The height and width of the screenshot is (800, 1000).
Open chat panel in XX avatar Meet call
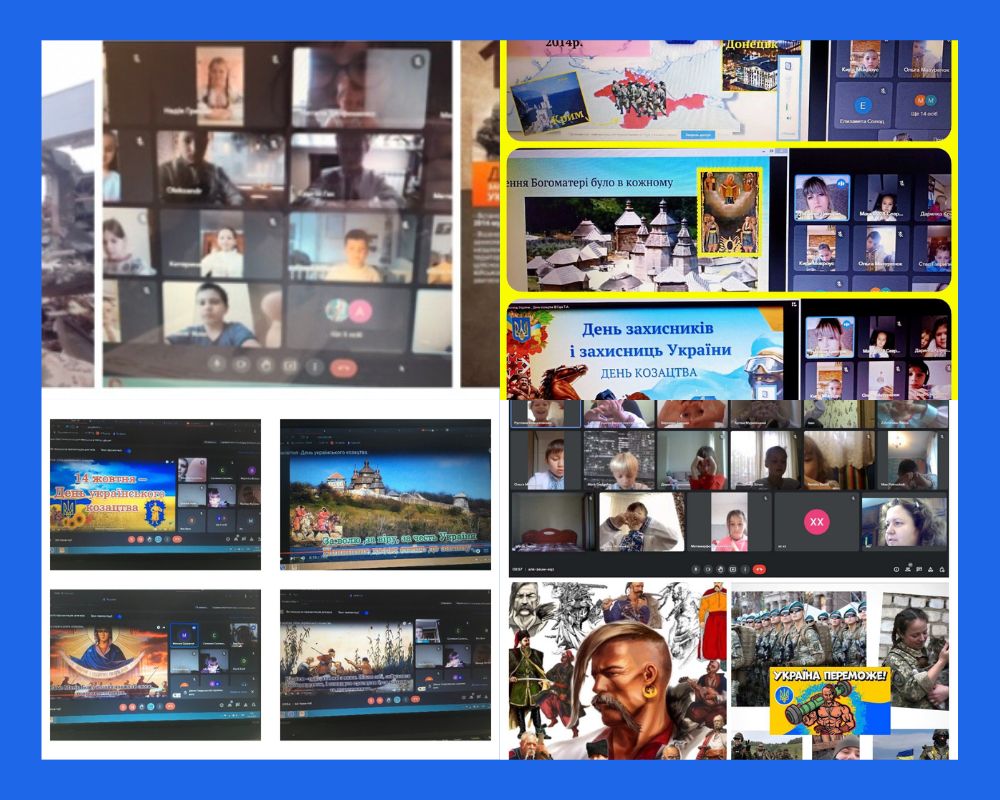click(919, 569)
